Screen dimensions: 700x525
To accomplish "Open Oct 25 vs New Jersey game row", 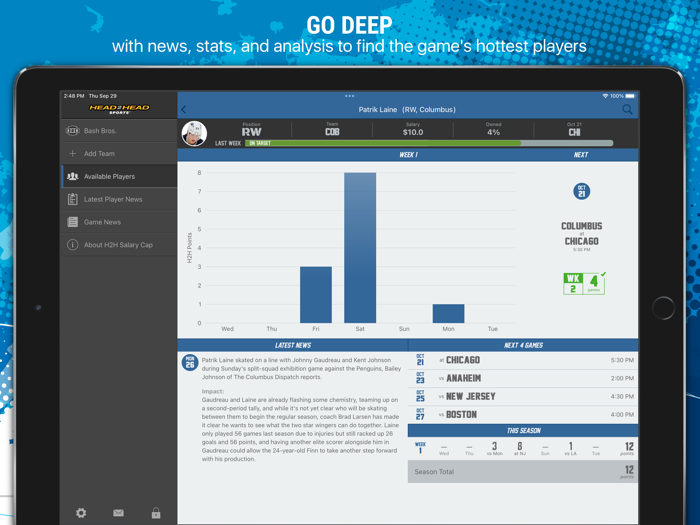I will [523, 396].
